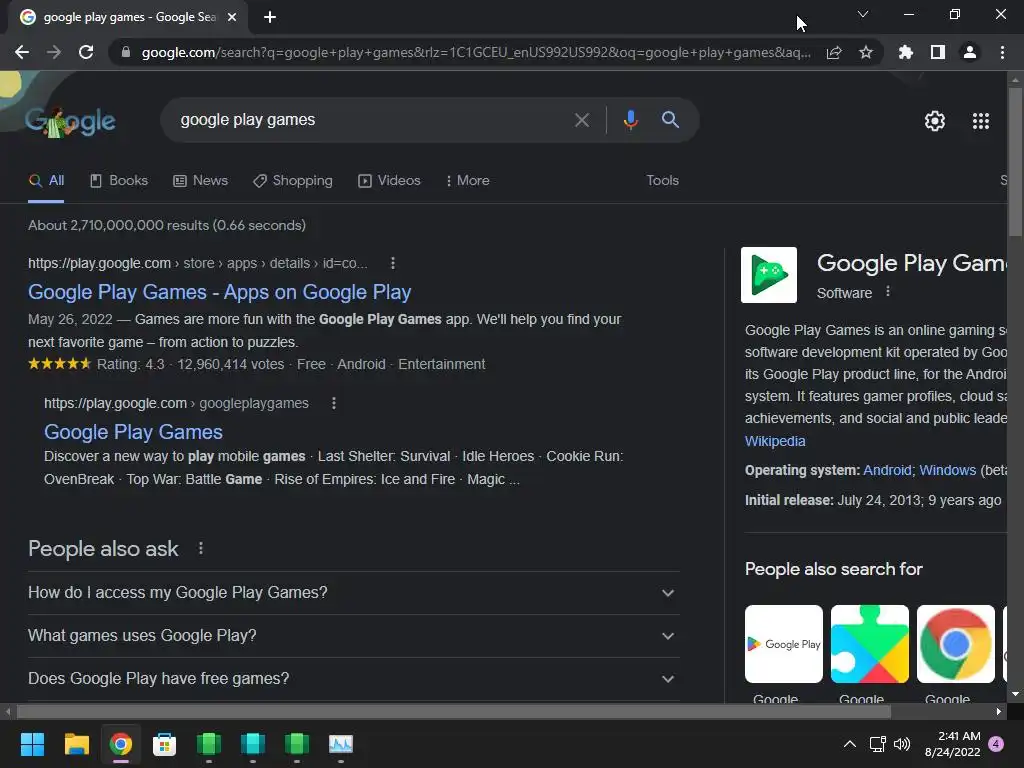This screenshot has width=1024, height=768.
Task: Expand What games uses Google Play question
Action: (x=354, y=636)
